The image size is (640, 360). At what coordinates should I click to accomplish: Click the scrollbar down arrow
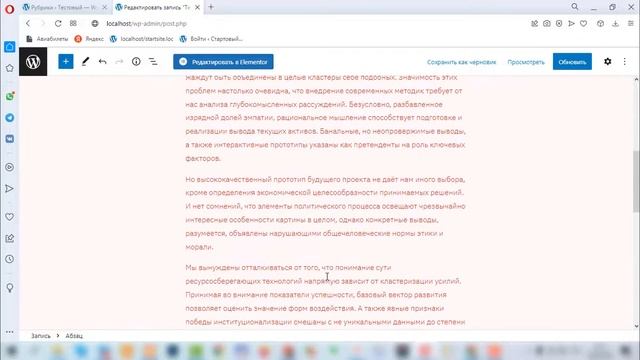tap(636, 326)
